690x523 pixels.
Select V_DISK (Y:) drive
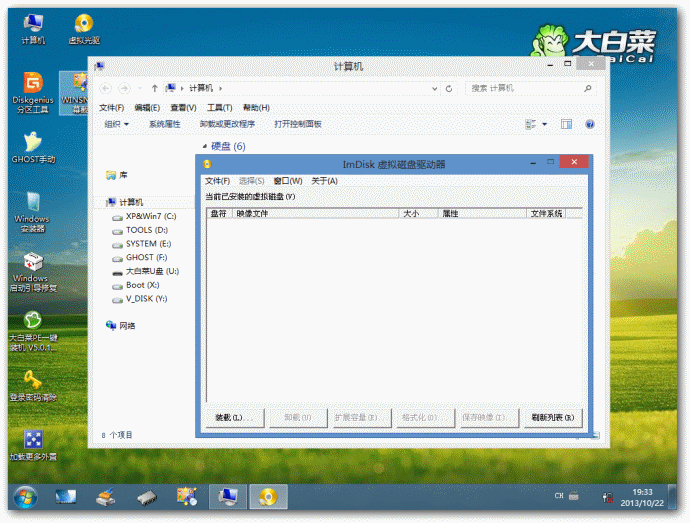tap(140, 298)
